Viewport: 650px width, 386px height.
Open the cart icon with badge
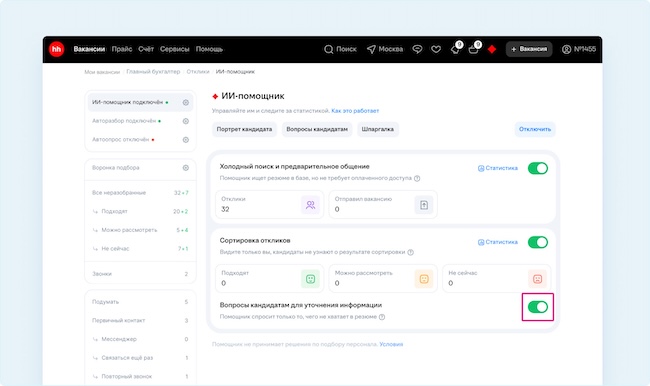[x=475, y=48]
